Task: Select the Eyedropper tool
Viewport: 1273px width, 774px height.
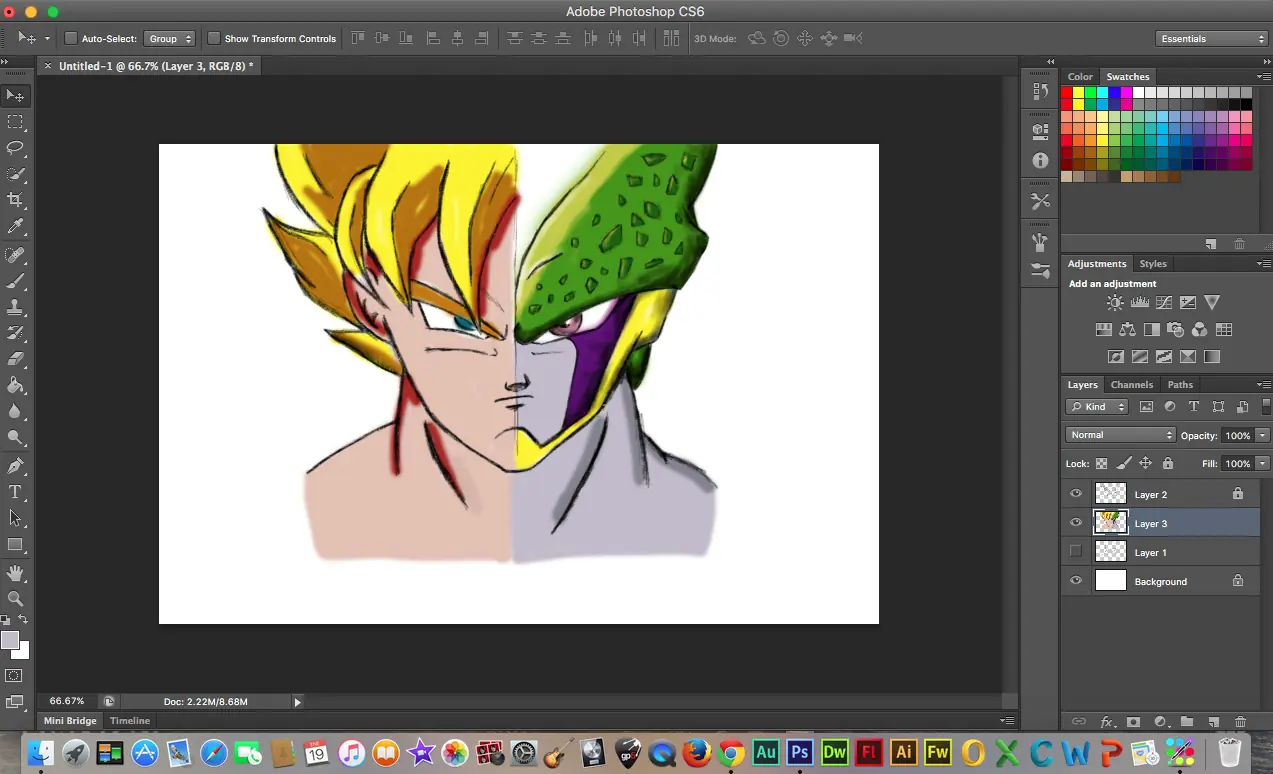Action: (15, 227)
